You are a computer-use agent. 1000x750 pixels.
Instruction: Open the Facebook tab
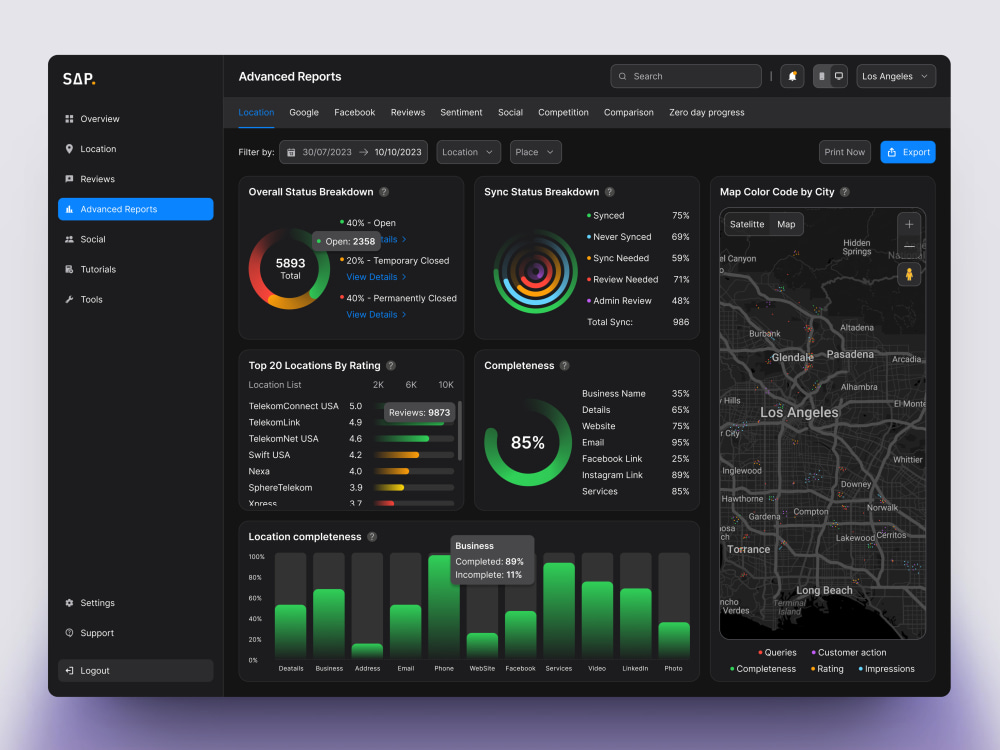pos(355,112)
